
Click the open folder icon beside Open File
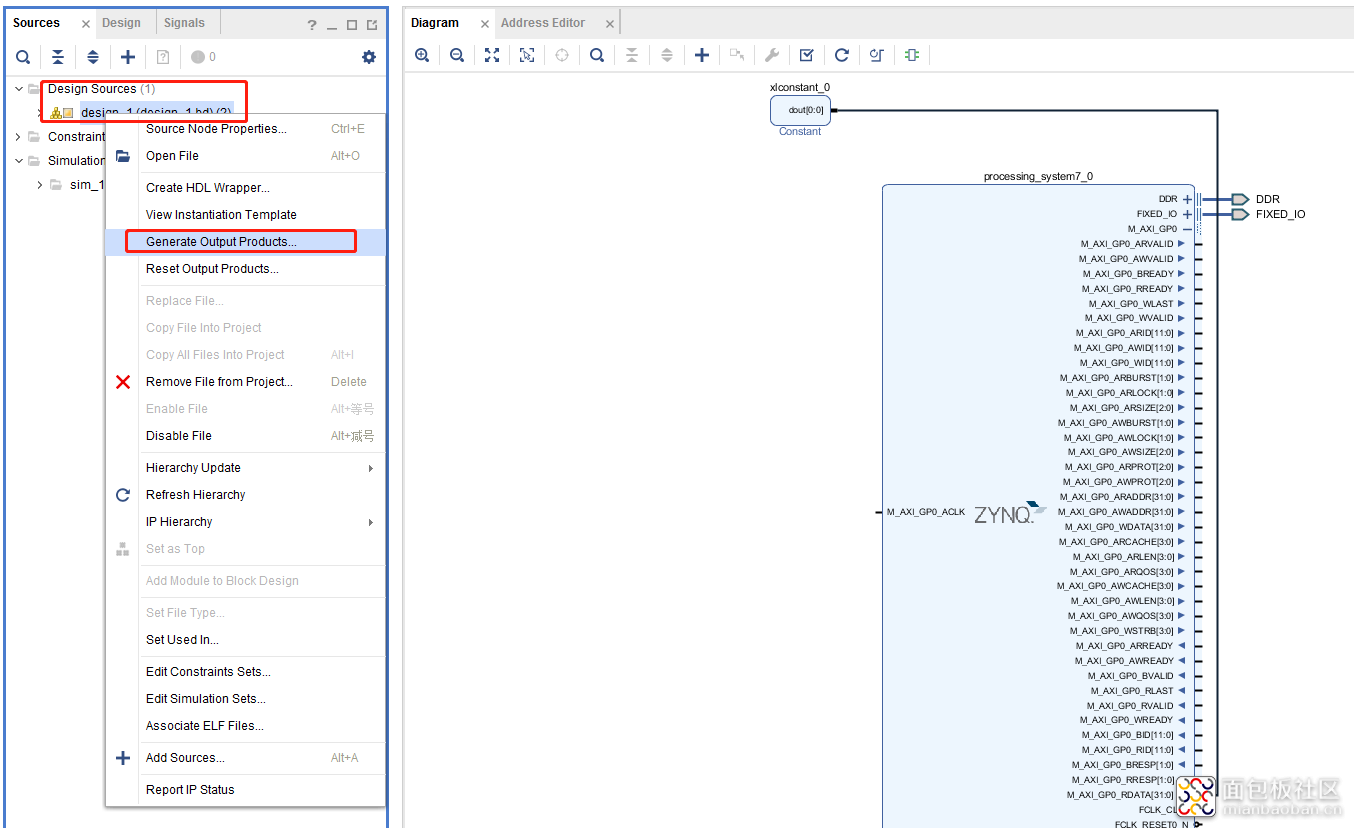(x=123, y=156)
